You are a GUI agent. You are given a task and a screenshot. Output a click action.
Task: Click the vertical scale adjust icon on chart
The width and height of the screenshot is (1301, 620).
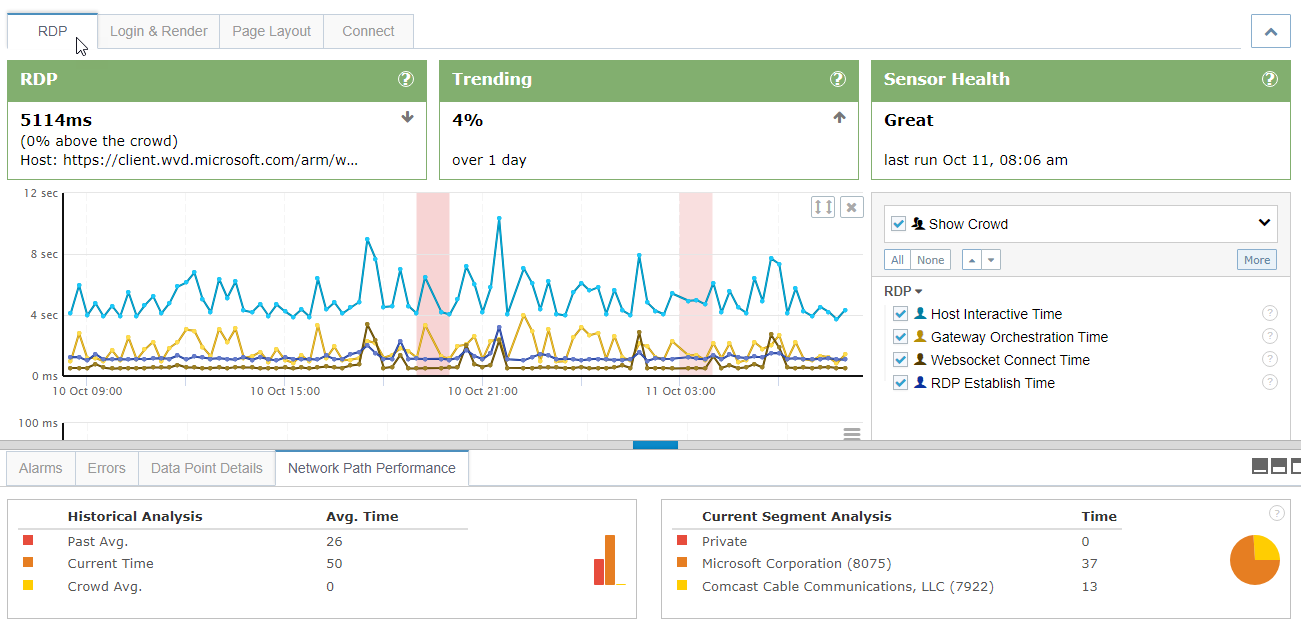(x=822, y=207)
